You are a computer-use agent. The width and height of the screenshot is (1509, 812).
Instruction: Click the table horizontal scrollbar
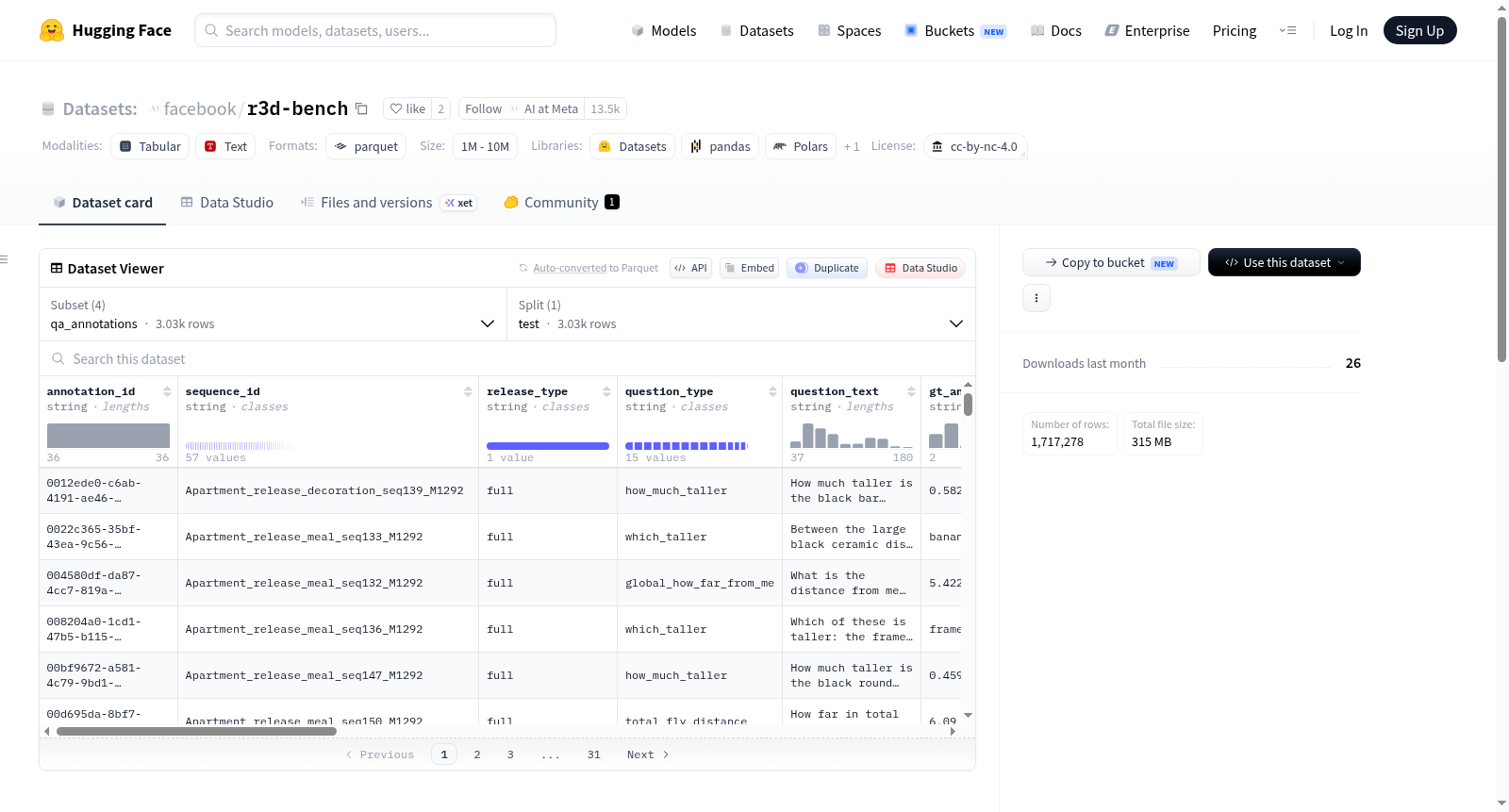click(x=196, y=731)
